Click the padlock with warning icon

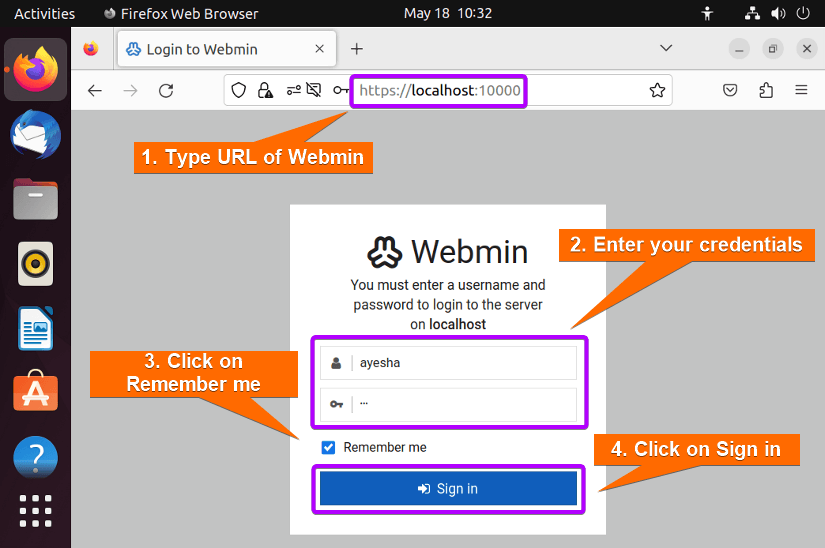pyautogui.click(x=265, y=90)
